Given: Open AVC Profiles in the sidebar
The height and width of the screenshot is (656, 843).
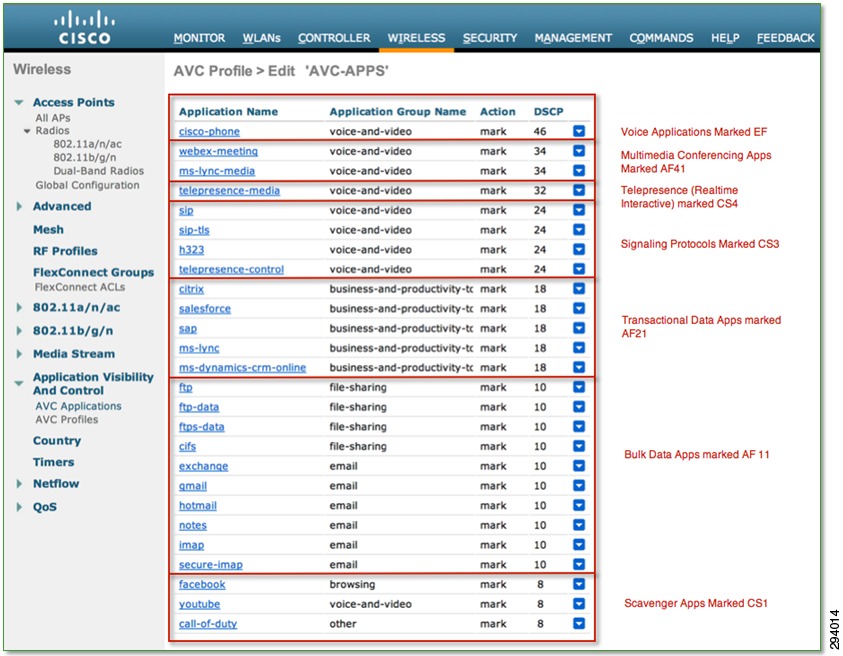Looking at the screenshot, I should tap(67, 419).
